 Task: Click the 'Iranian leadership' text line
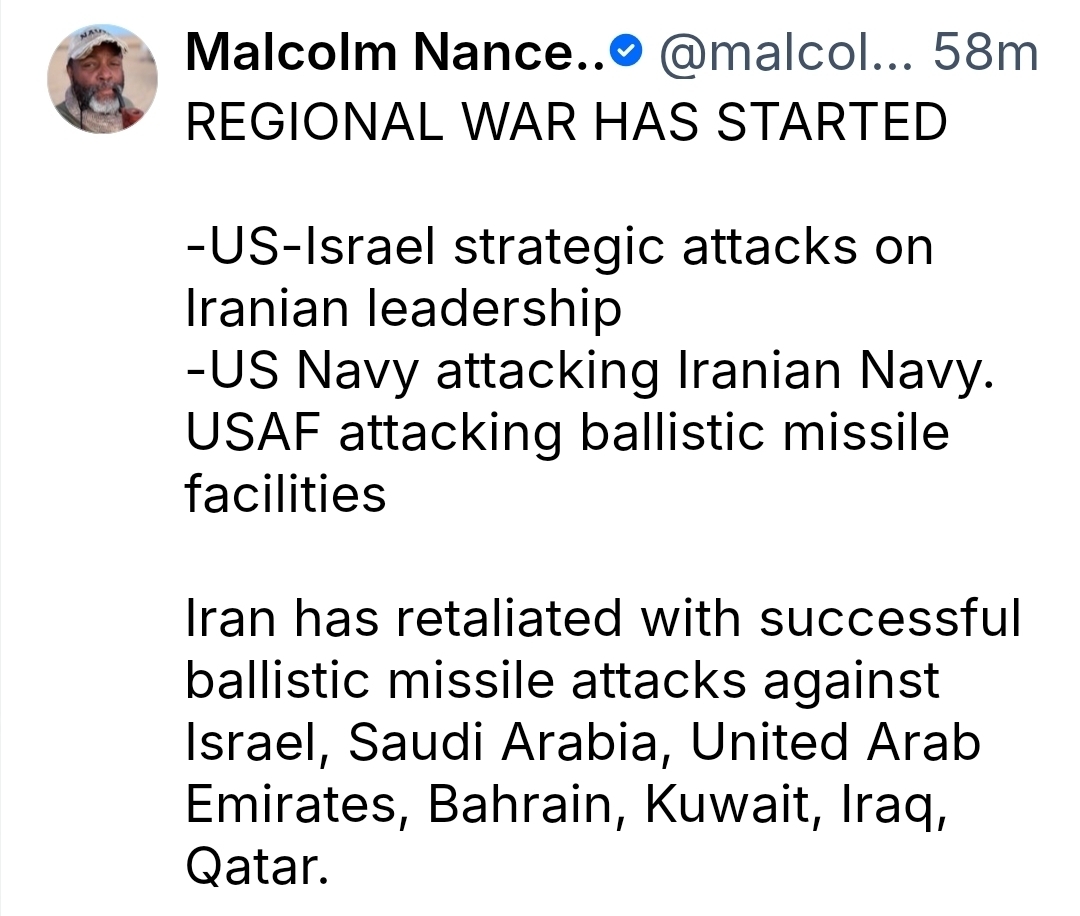(403, 309)
